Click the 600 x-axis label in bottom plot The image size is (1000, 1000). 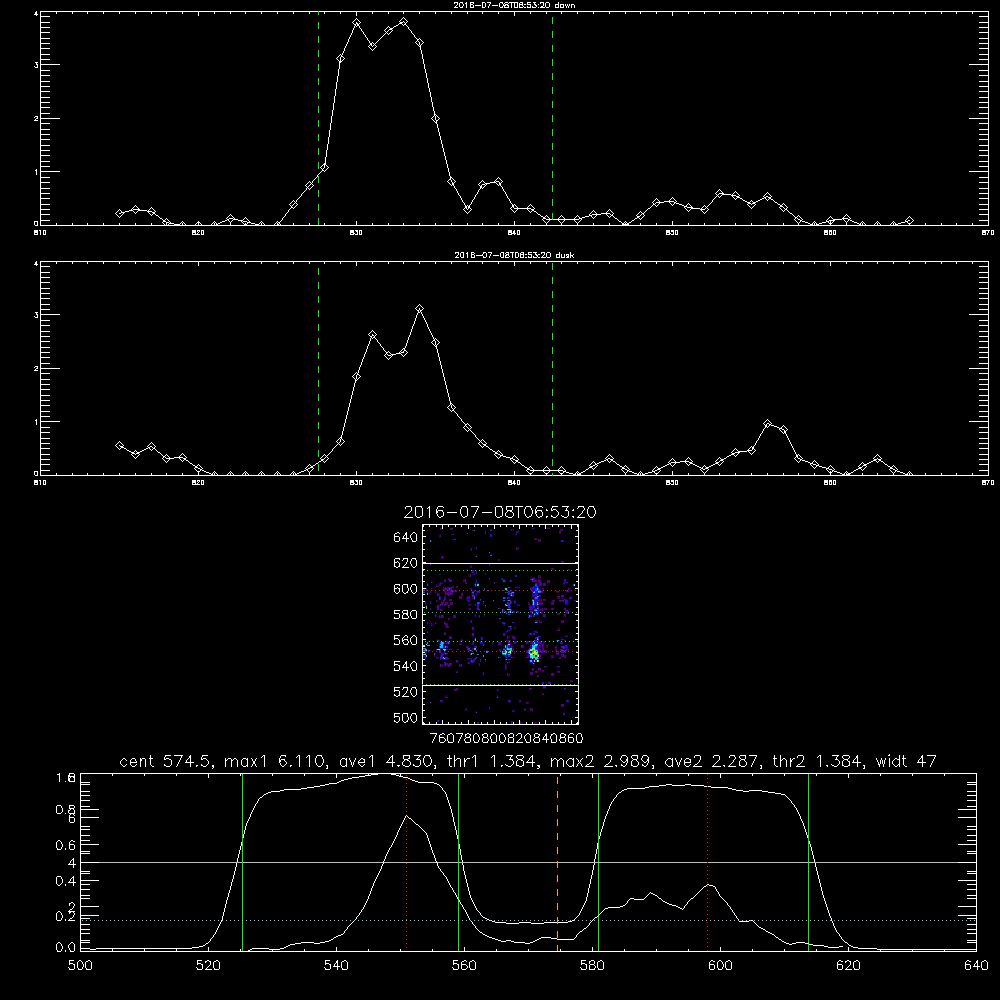pyautogui.click(x=720, y=966)
